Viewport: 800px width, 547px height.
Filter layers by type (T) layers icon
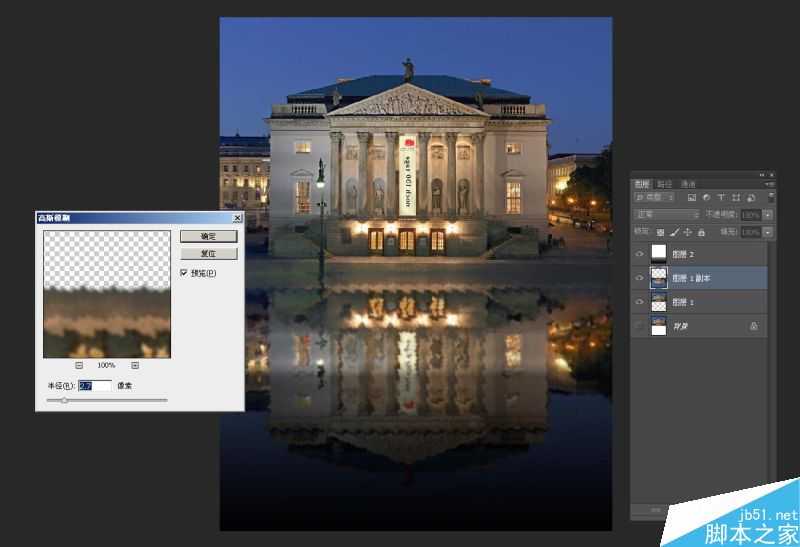[x=721, y=197]
